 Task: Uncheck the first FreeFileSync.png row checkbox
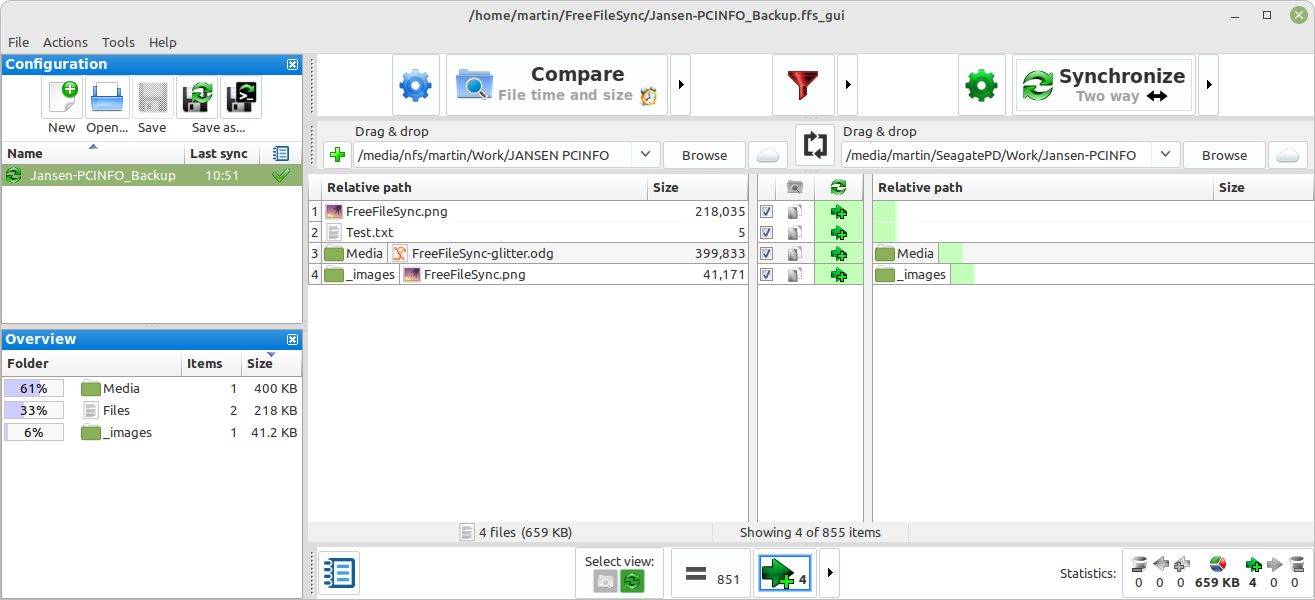tap(766, 212)
